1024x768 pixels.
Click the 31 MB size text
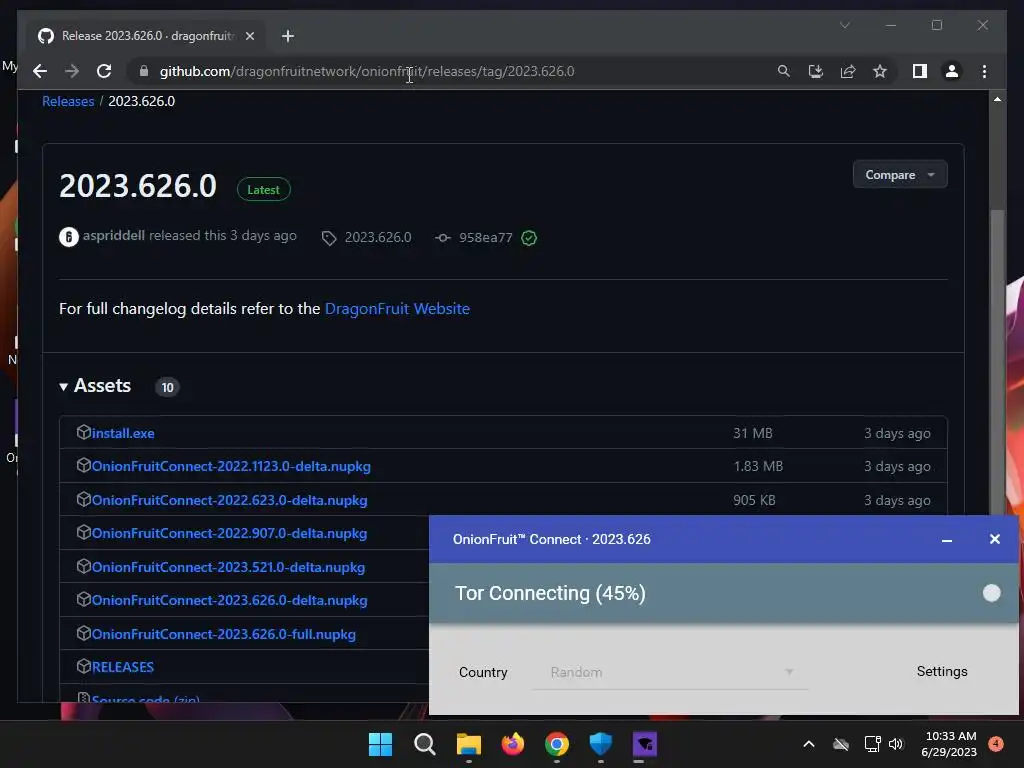point(752,433)
